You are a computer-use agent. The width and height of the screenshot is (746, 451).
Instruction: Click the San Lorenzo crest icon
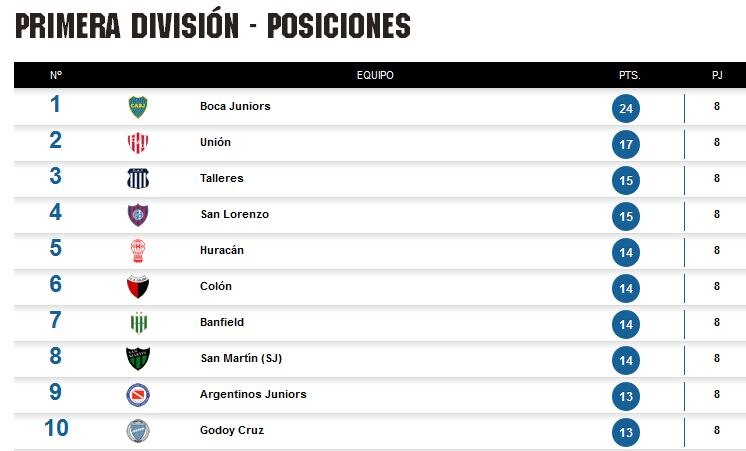138,215
